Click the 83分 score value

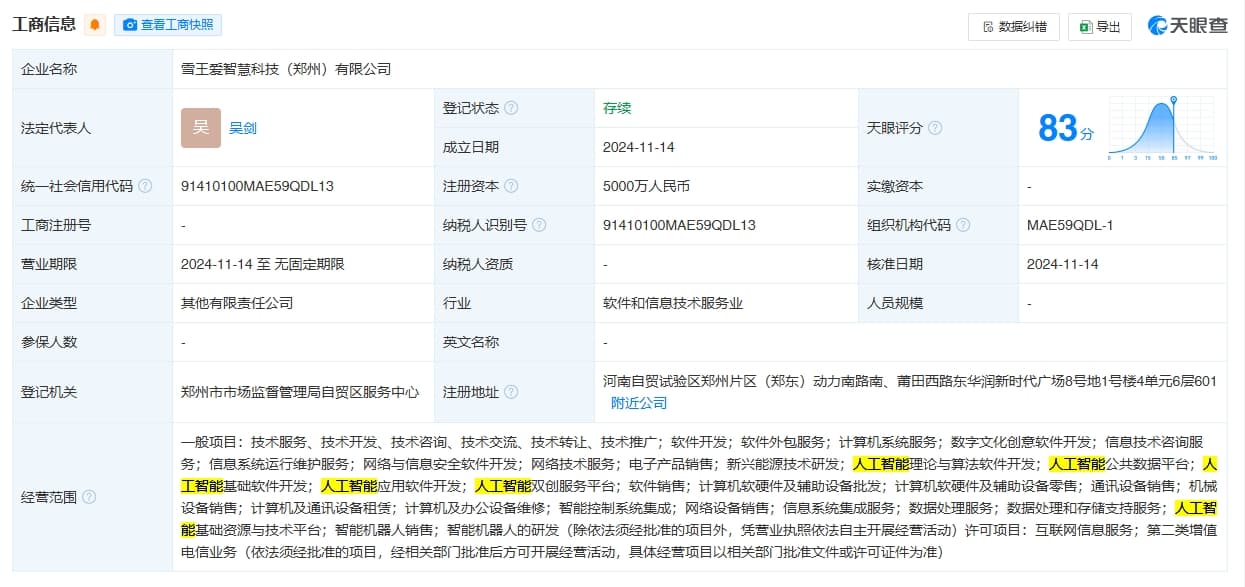pos(1065,129)
